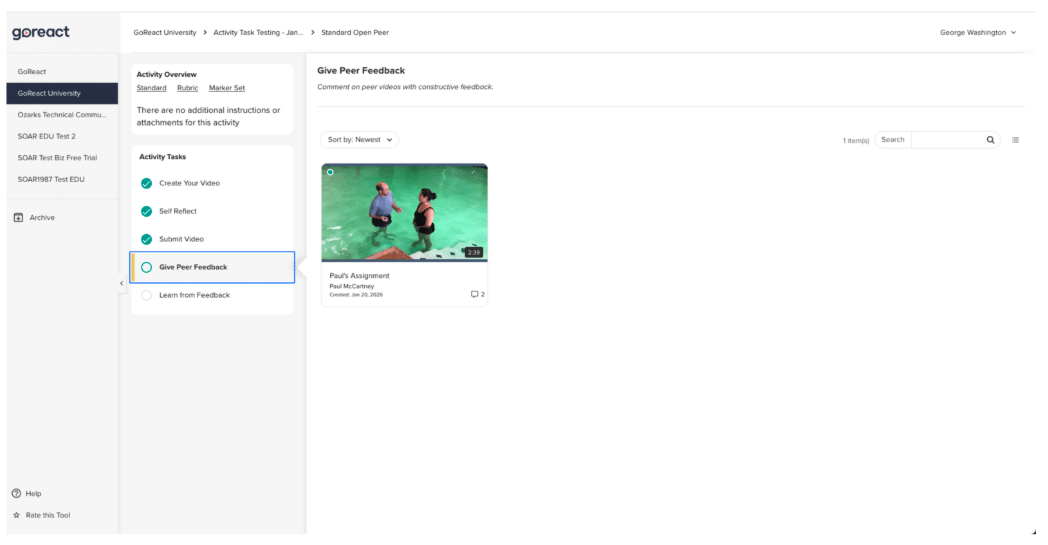Switch to list view icon

tap(1015, 140)
